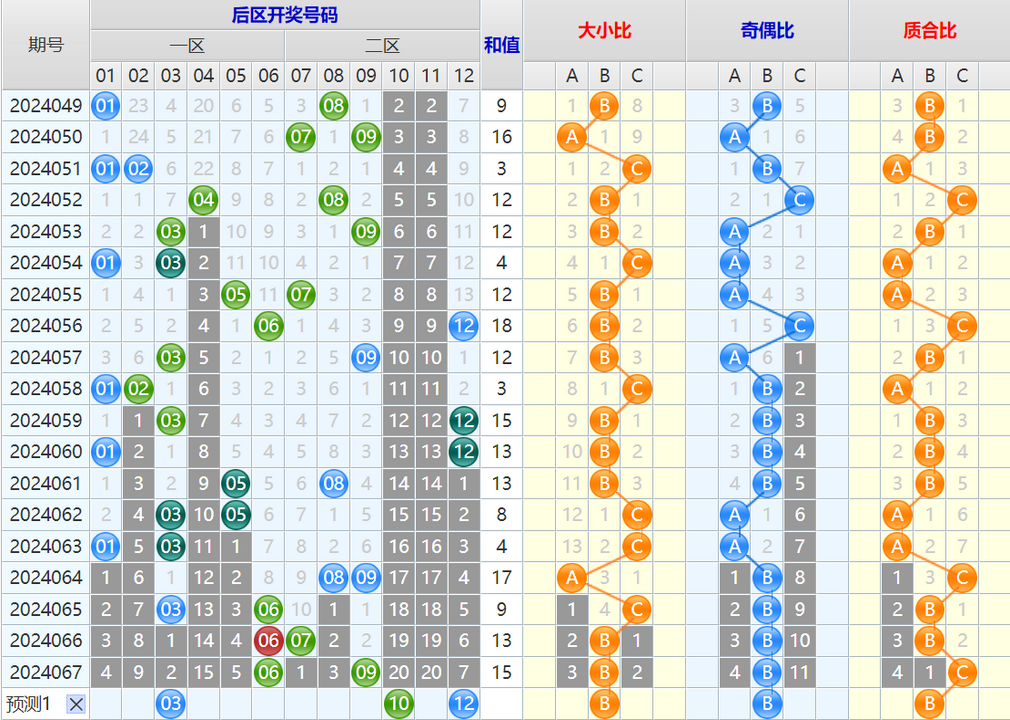
Task: Click the red 06 ball in row 2024066
Action: click(x=269, y=641)
